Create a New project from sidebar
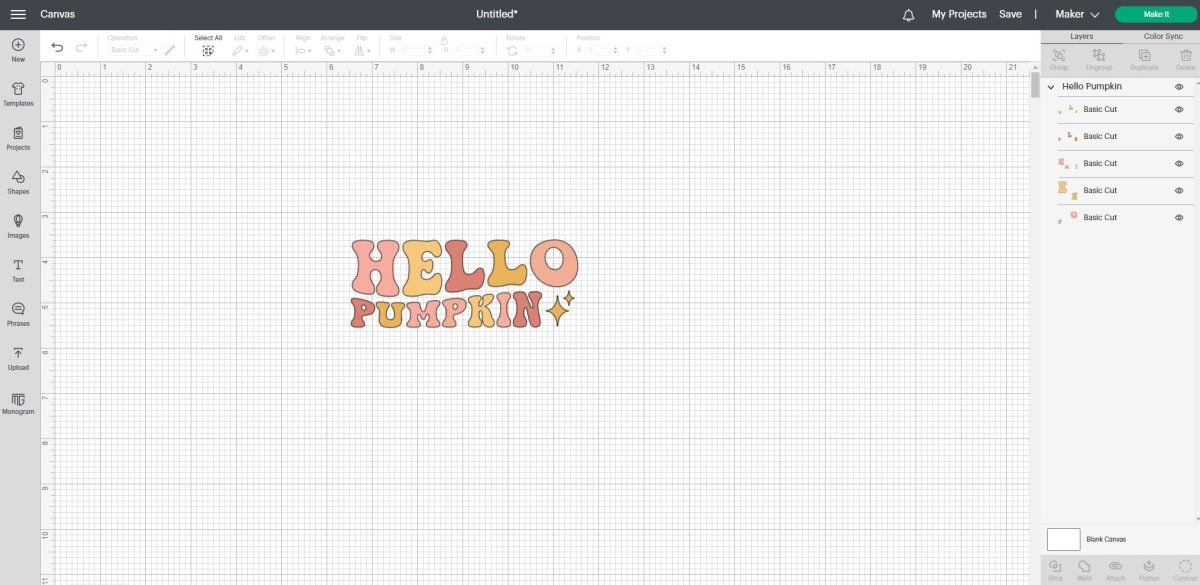This screenshot has height=585, width=1200. (x=18, y=50)
